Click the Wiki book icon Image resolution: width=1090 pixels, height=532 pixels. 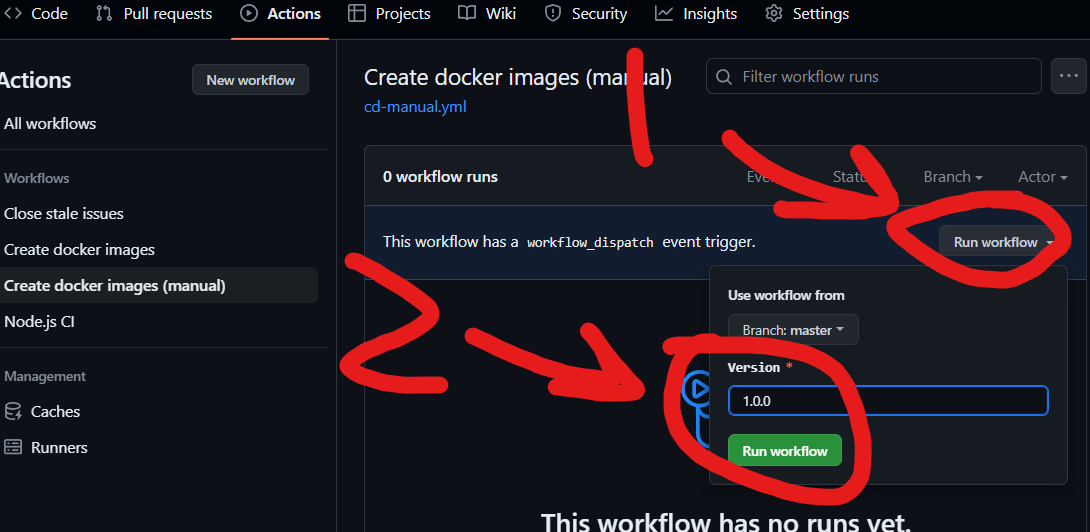467,13
